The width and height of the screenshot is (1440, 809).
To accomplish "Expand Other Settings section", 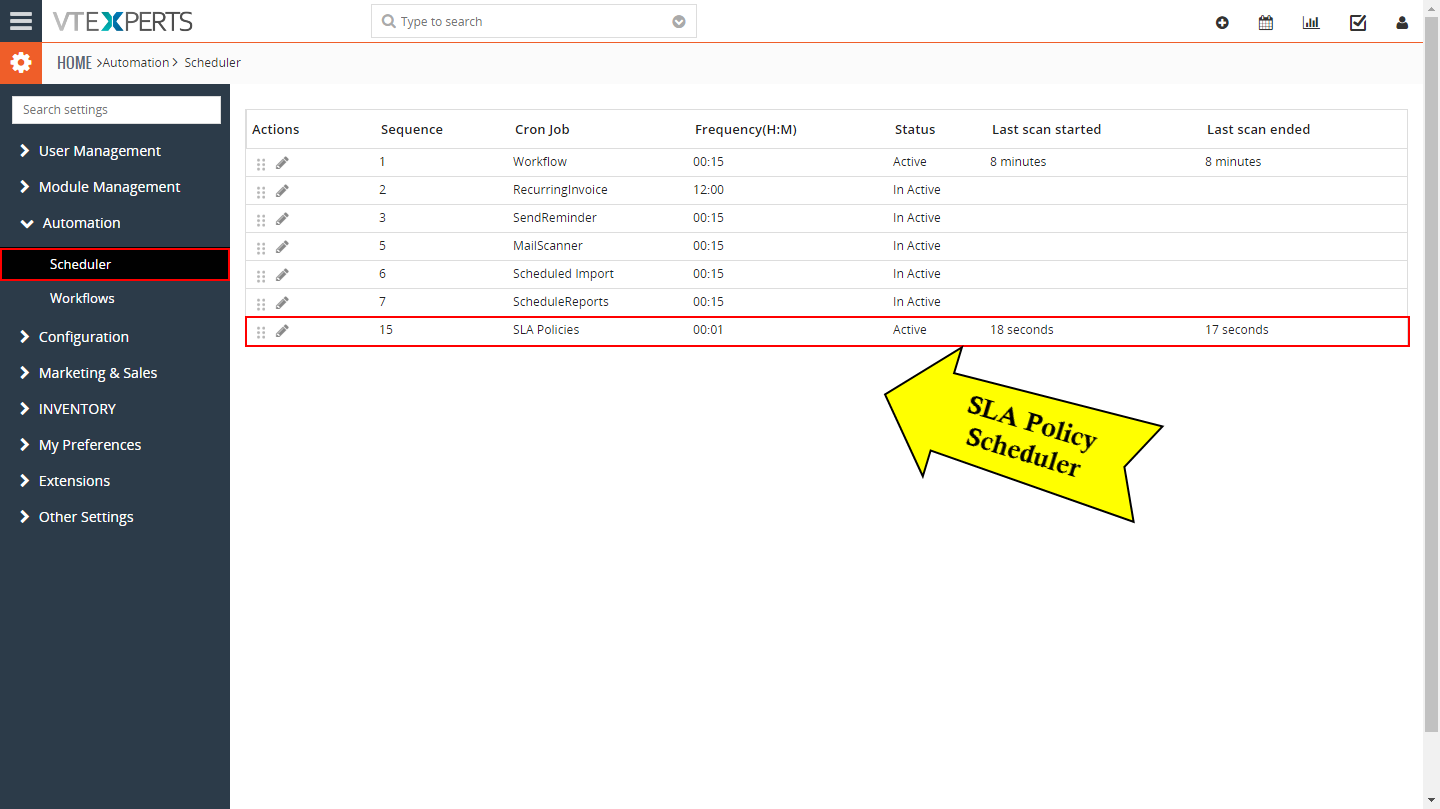I will (76, 517).
